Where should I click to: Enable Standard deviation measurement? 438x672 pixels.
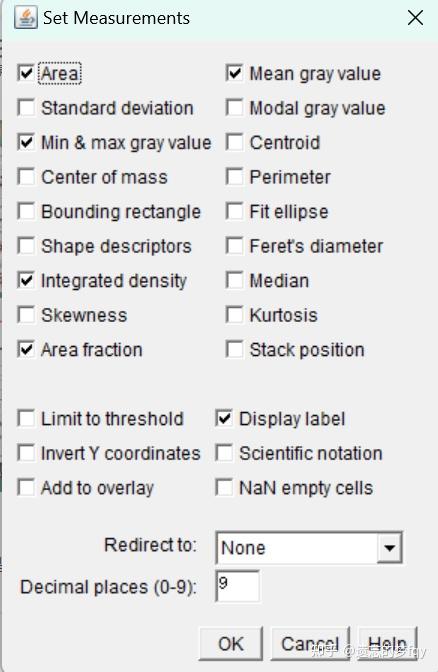(x=26, y=108)
